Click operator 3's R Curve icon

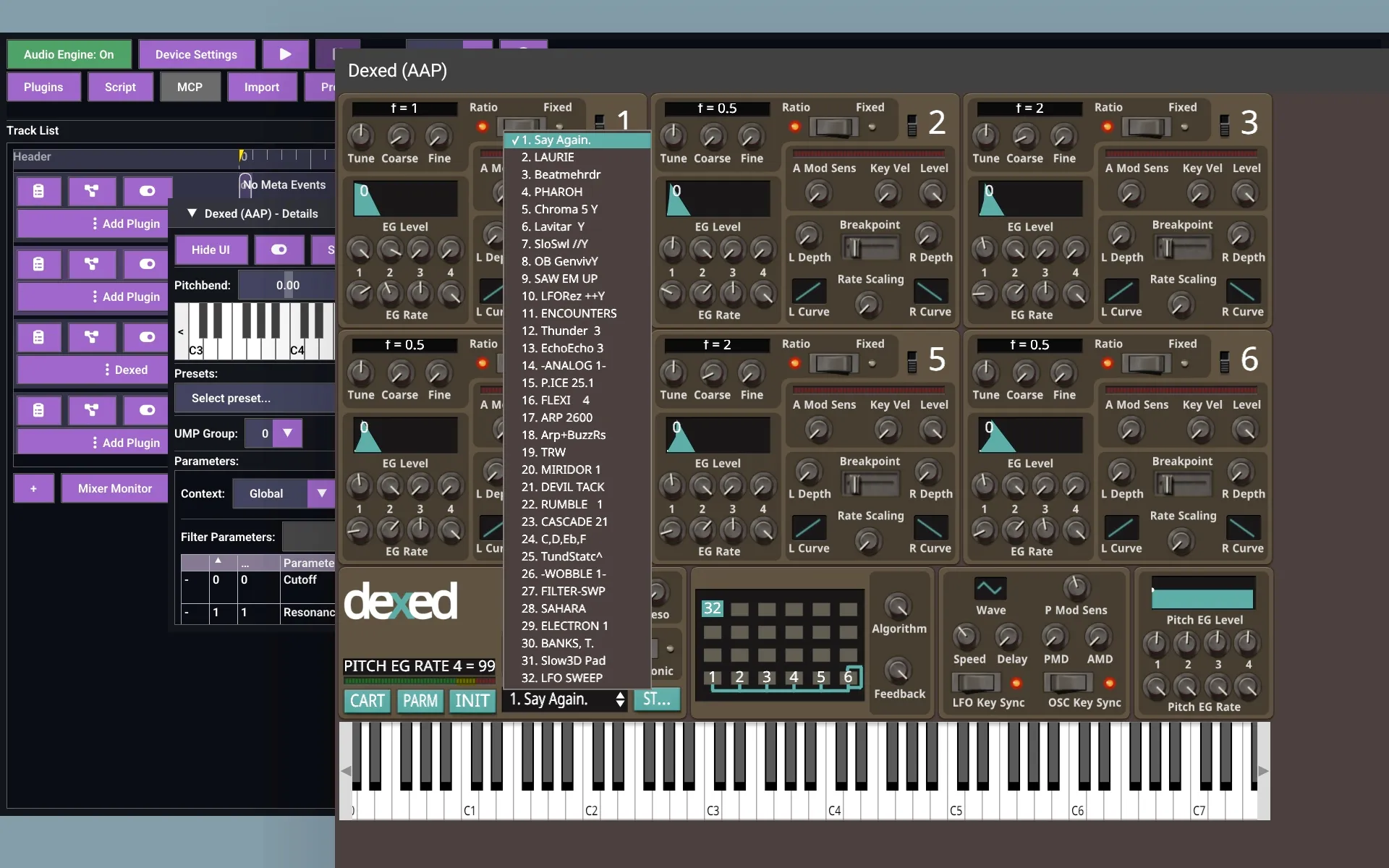(1242, 291)
